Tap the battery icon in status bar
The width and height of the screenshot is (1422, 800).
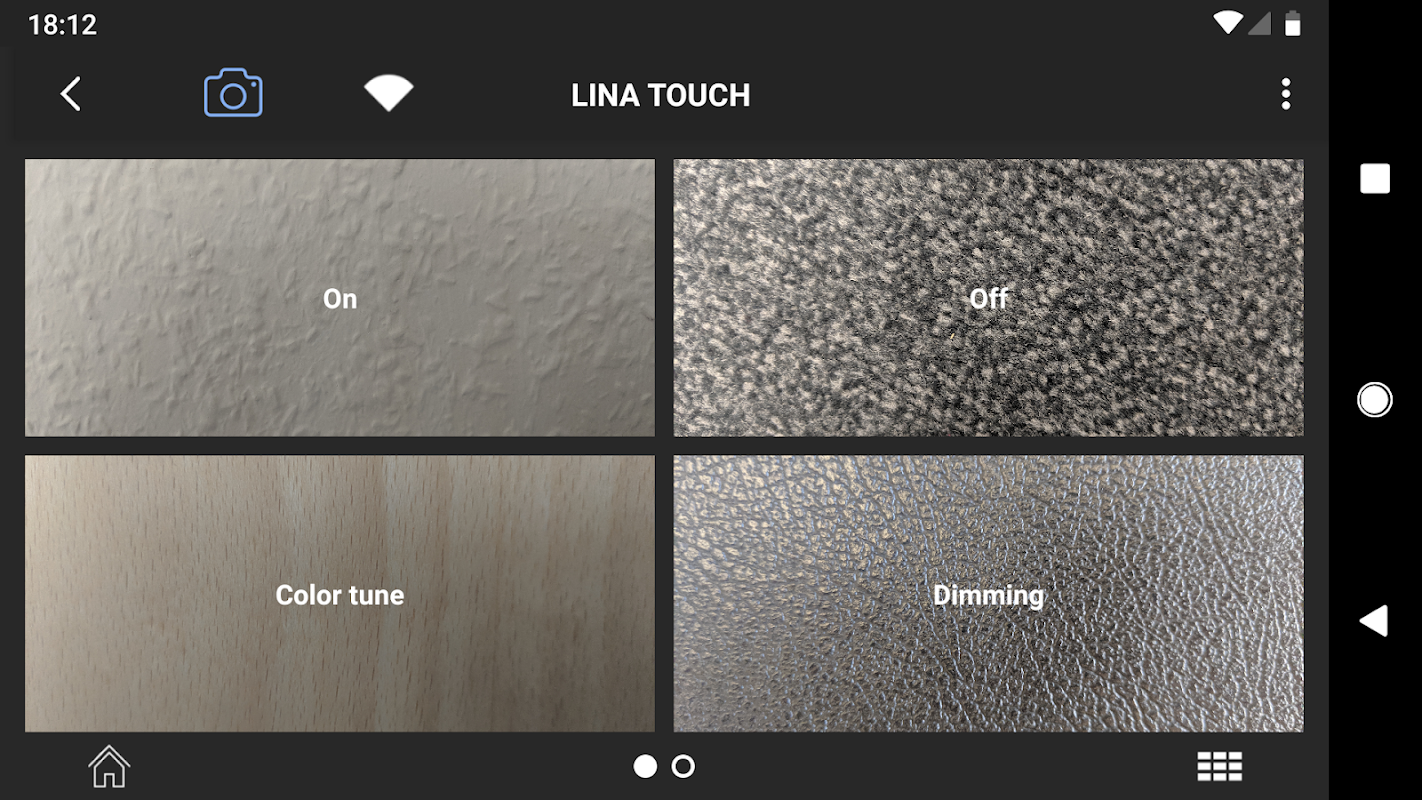[x=1293, y=23]
